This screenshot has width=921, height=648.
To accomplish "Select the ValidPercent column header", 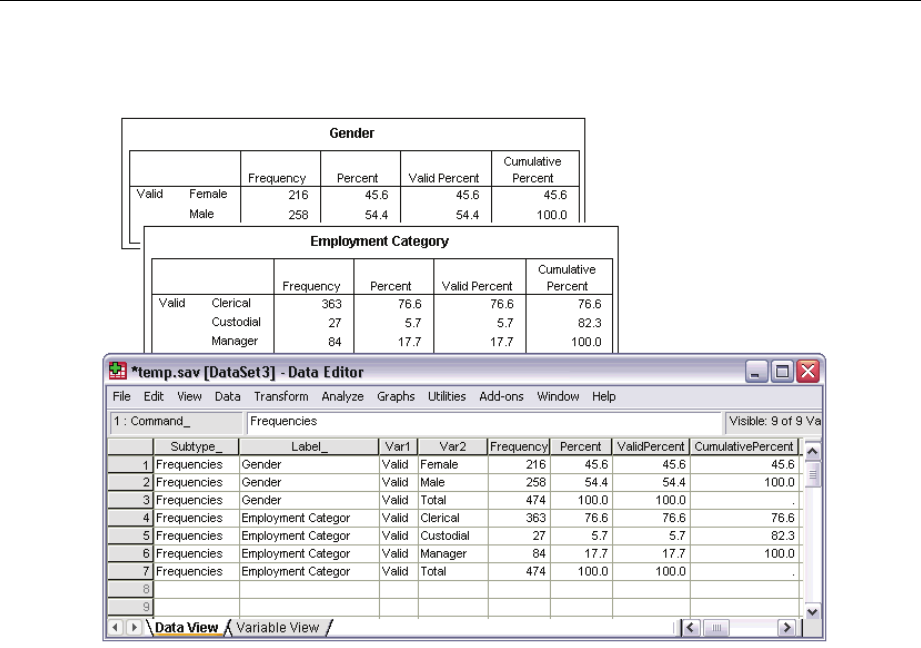I will (x=650, y=446).
